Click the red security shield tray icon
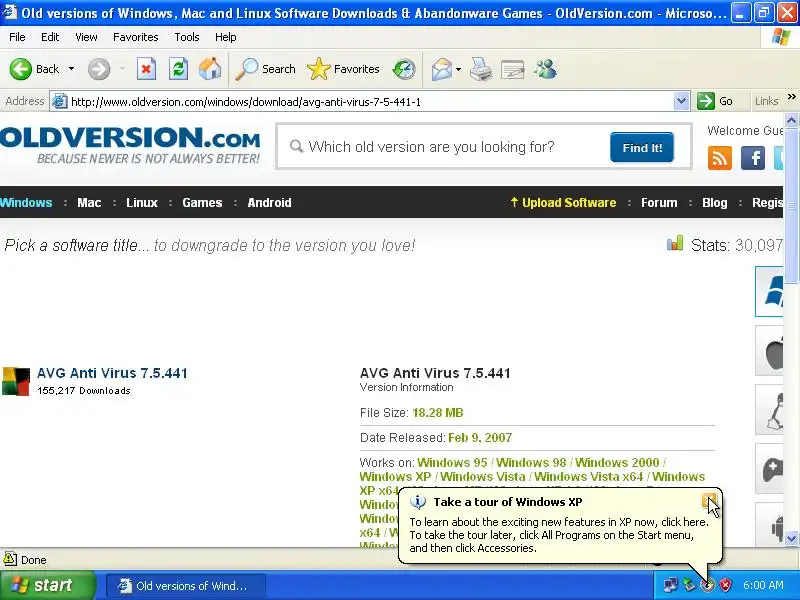 [725, 585]
